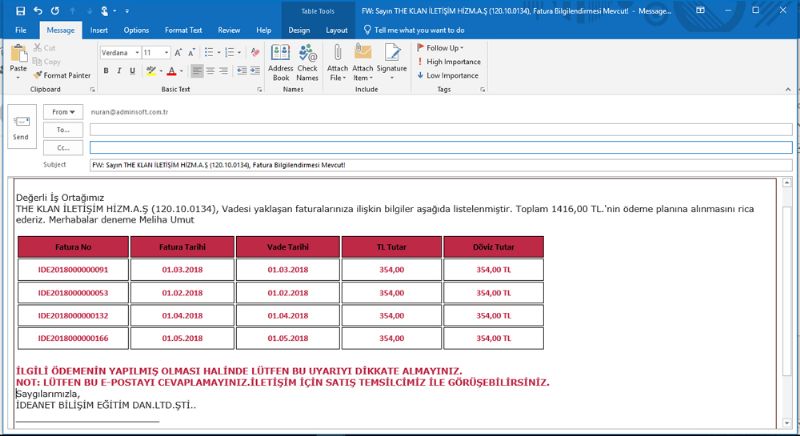Switch to the Review tab
Image resolution: width=800 pixels, height=436 pixels.
pyautogui.click(x=229, y=30)
